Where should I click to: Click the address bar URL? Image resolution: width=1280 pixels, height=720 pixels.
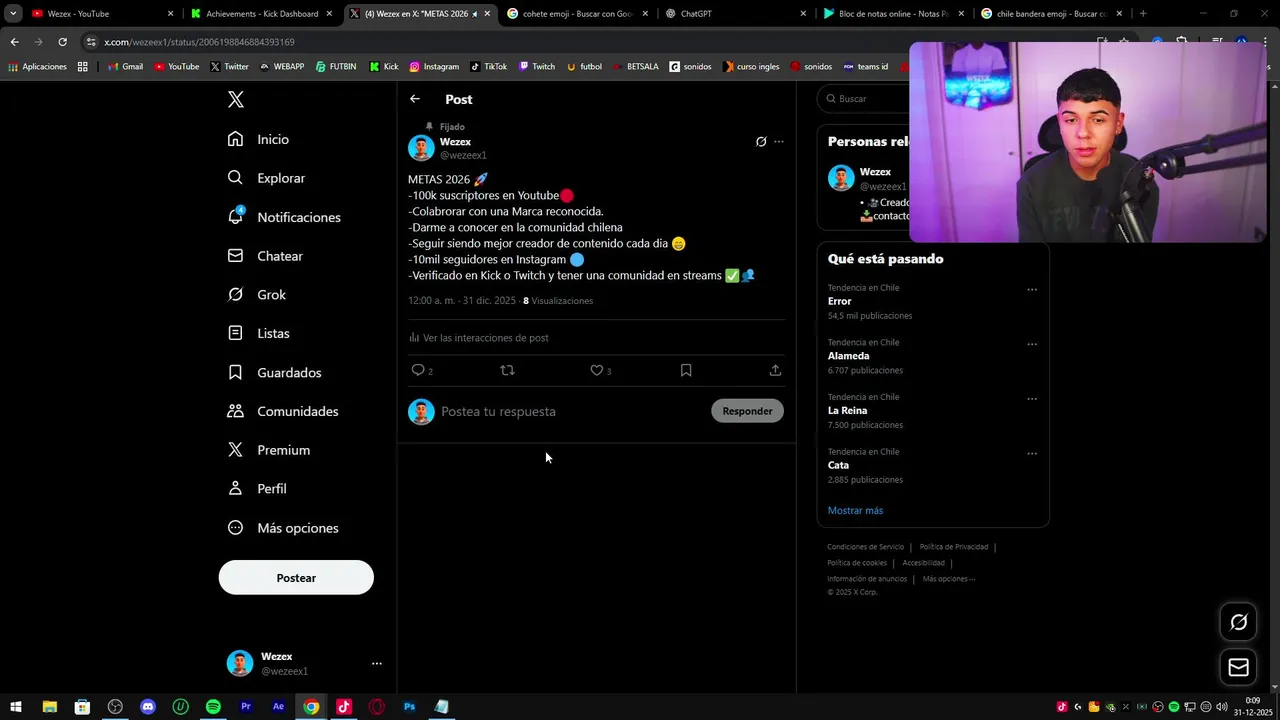(199, 42)
